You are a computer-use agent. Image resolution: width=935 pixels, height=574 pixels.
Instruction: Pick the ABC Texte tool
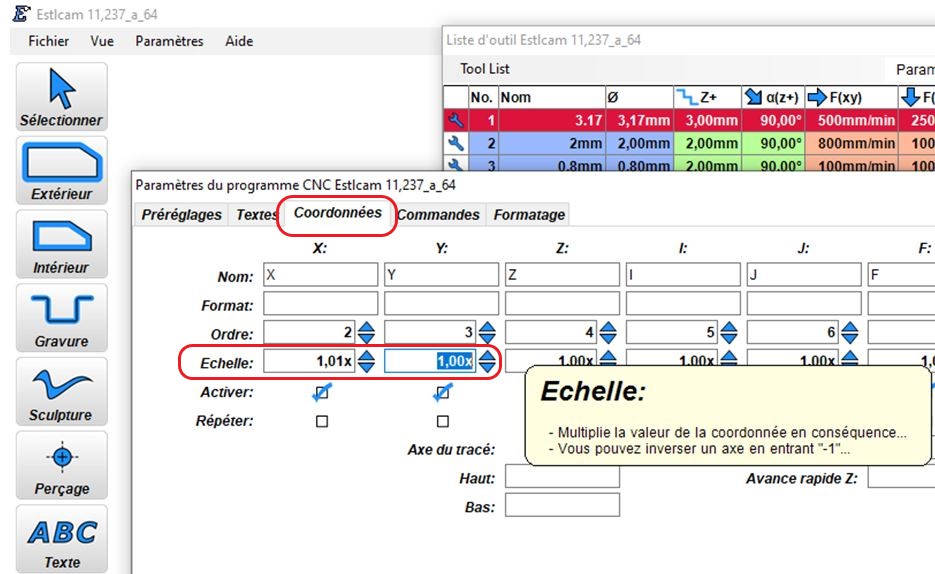pos(62,539)
